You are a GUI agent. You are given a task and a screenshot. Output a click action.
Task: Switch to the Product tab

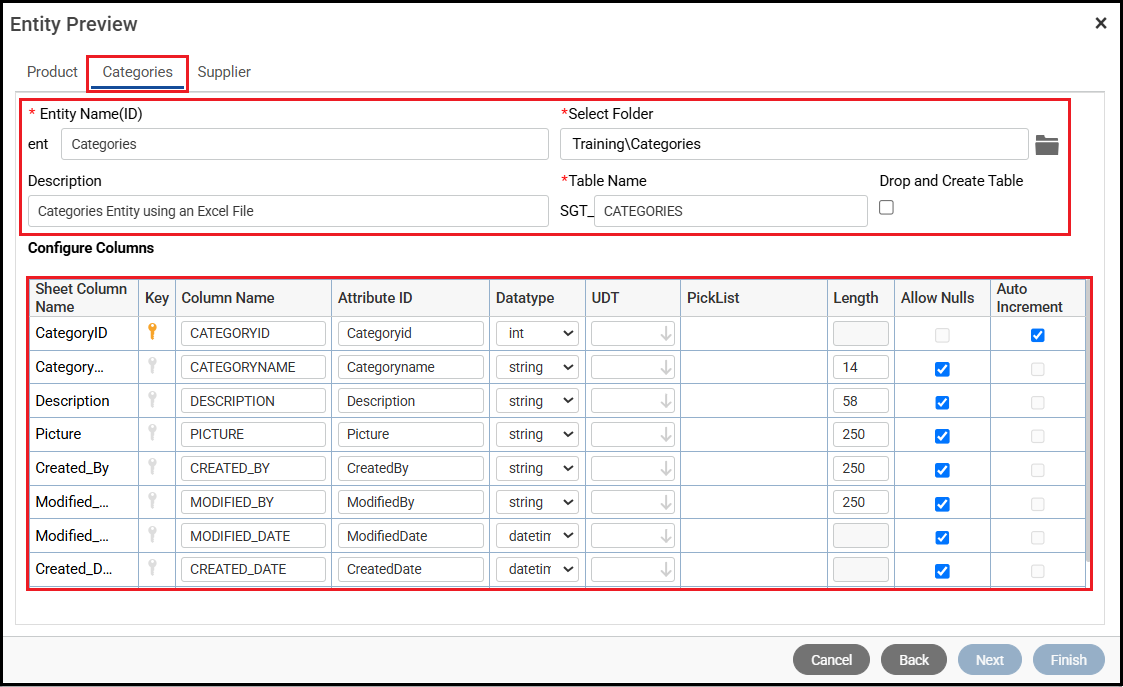click(52, 72)
